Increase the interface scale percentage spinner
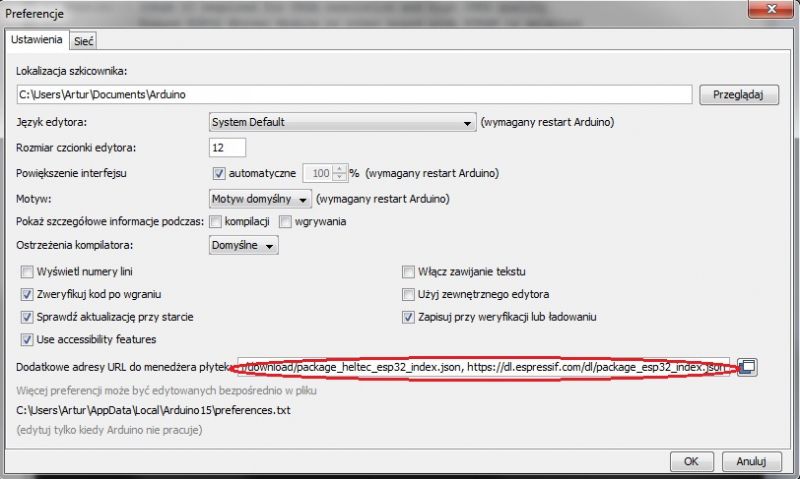Image resolution: width=800 pixels, height=479 pixels. (339, 169)
